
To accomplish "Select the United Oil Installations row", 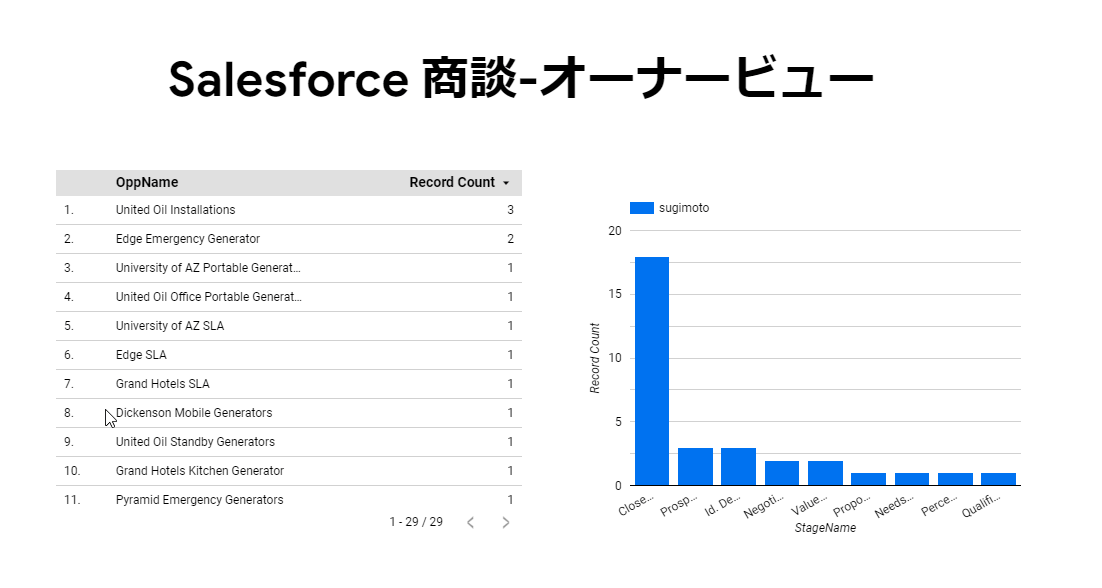I will 289,210.
